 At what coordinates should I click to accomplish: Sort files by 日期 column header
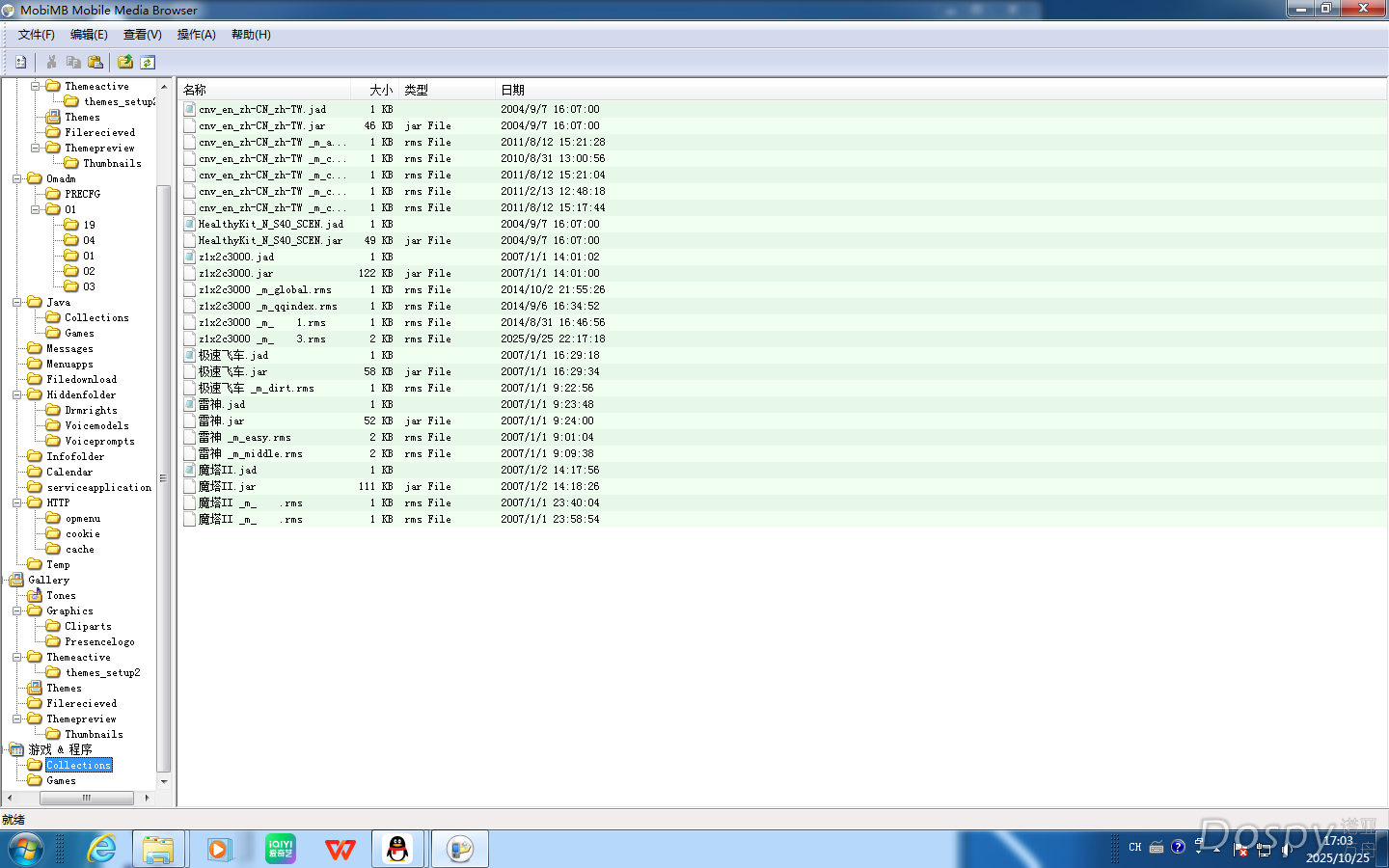[512, 90]
